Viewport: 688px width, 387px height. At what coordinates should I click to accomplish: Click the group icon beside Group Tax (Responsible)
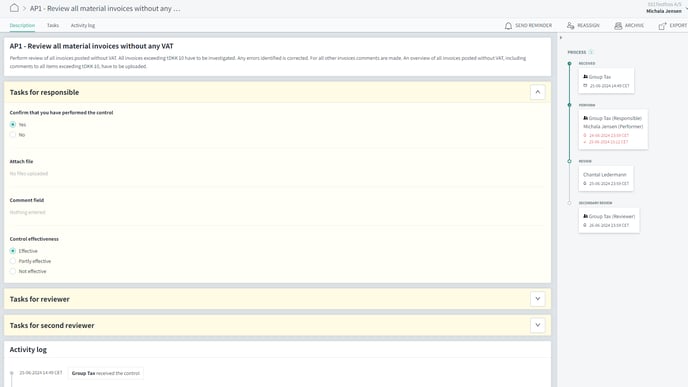pyautogui.click(x=585, y=118)
